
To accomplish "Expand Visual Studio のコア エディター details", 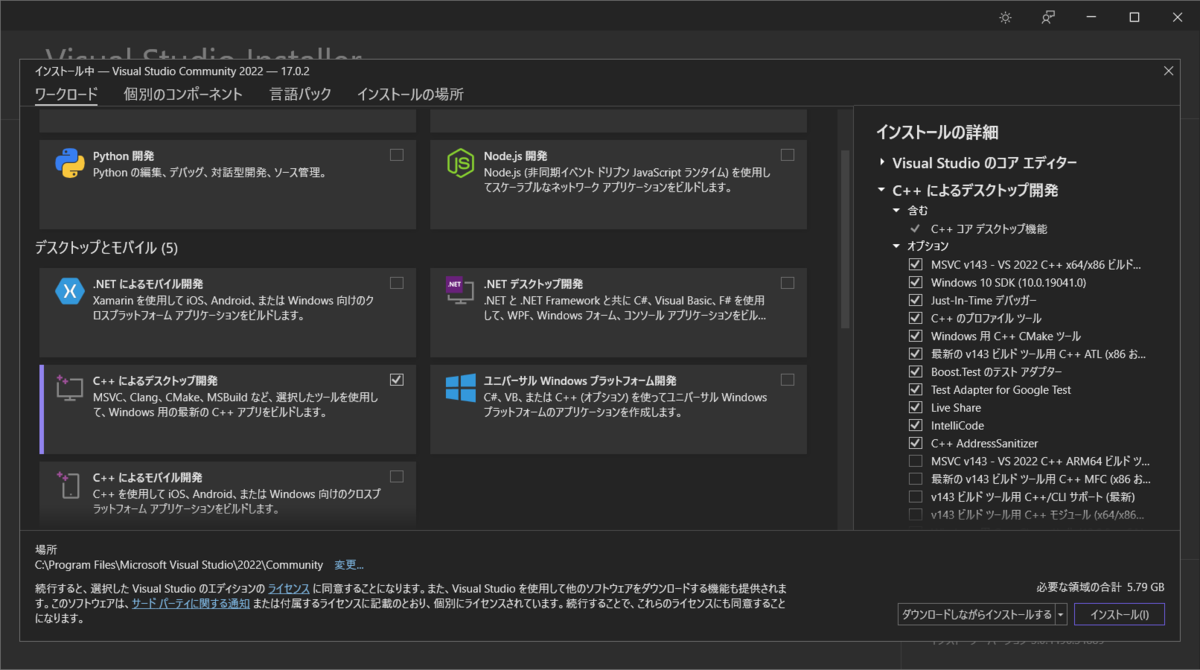I will (x=882, y=163).
